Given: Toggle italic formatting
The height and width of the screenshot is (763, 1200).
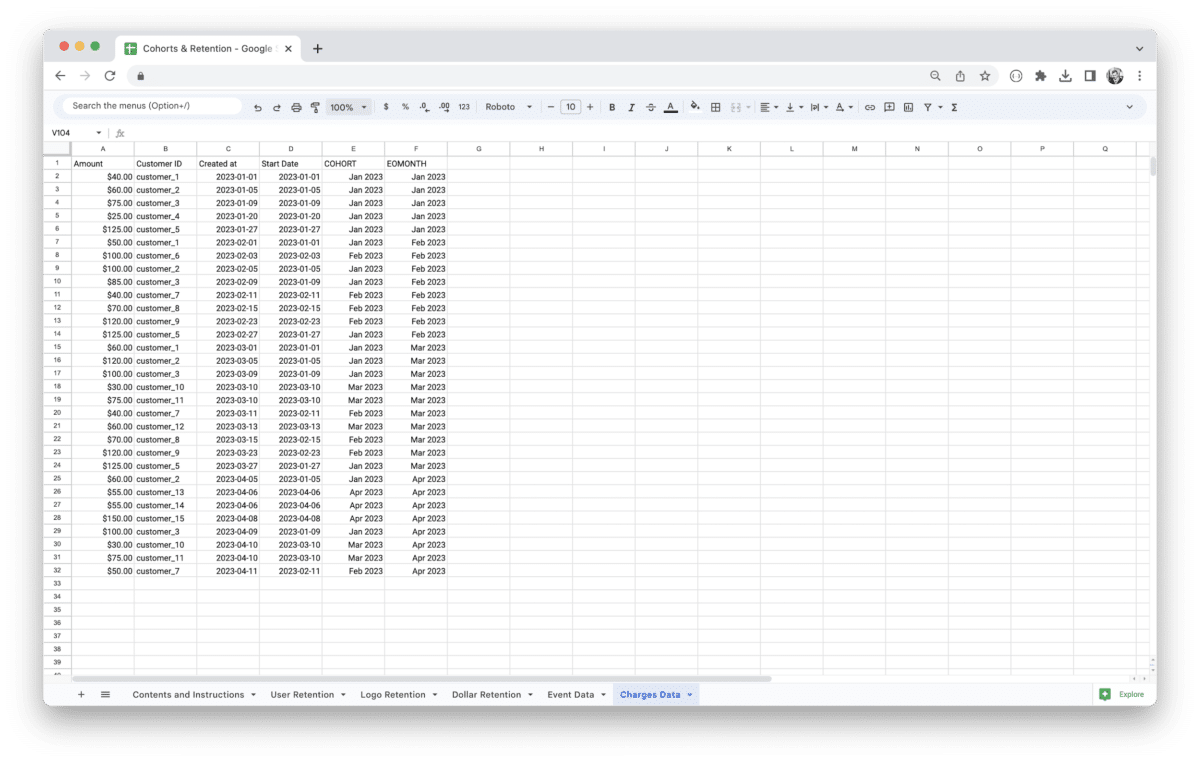Looking at the screenshot, I should coord(631,106).
